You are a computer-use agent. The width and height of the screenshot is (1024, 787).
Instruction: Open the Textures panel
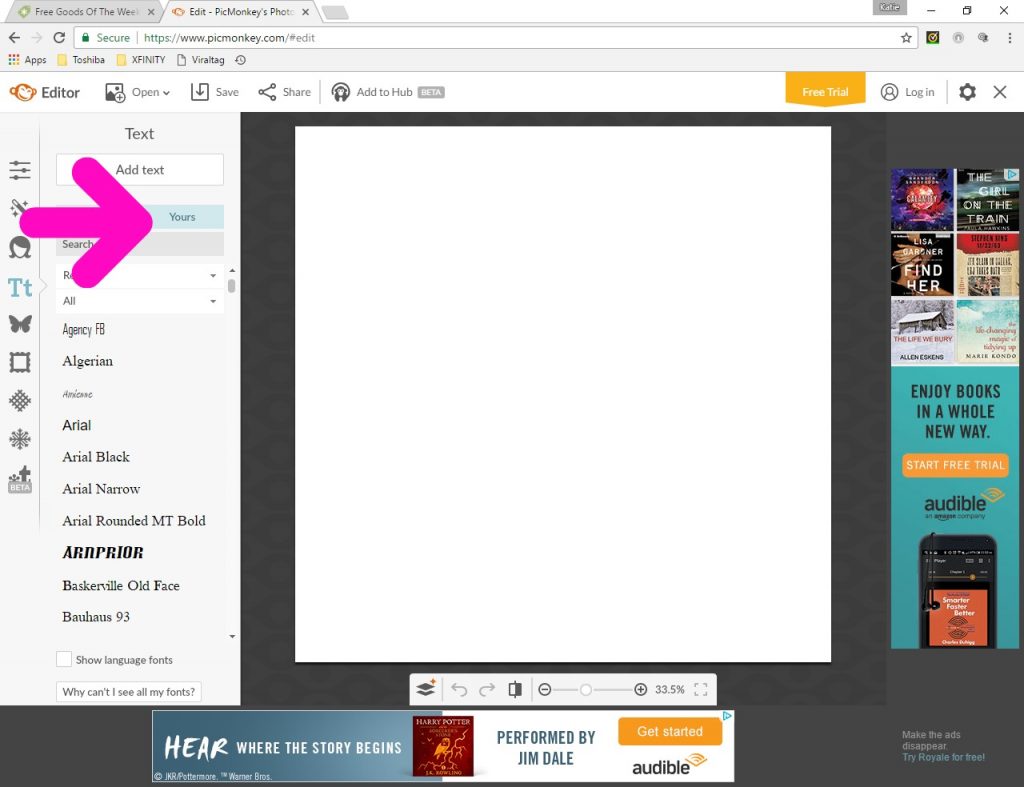(20, 400)
